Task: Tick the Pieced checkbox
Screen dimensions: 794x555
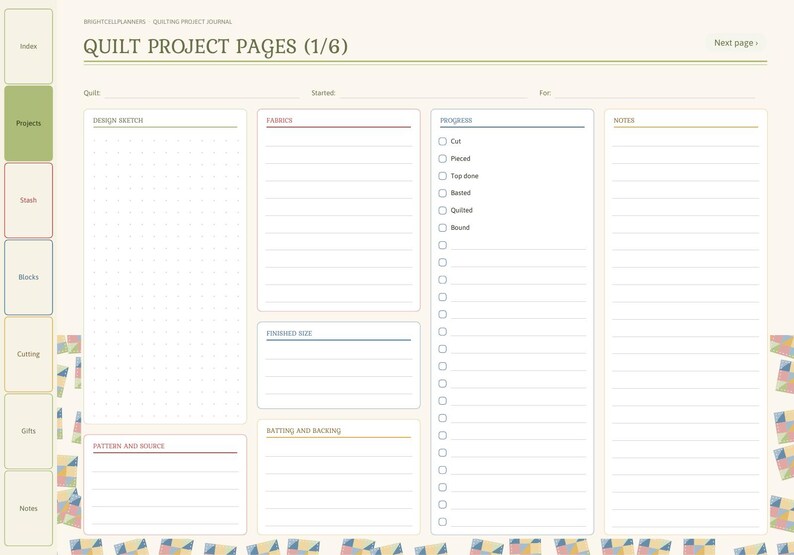Action: (x=443, y=158)
